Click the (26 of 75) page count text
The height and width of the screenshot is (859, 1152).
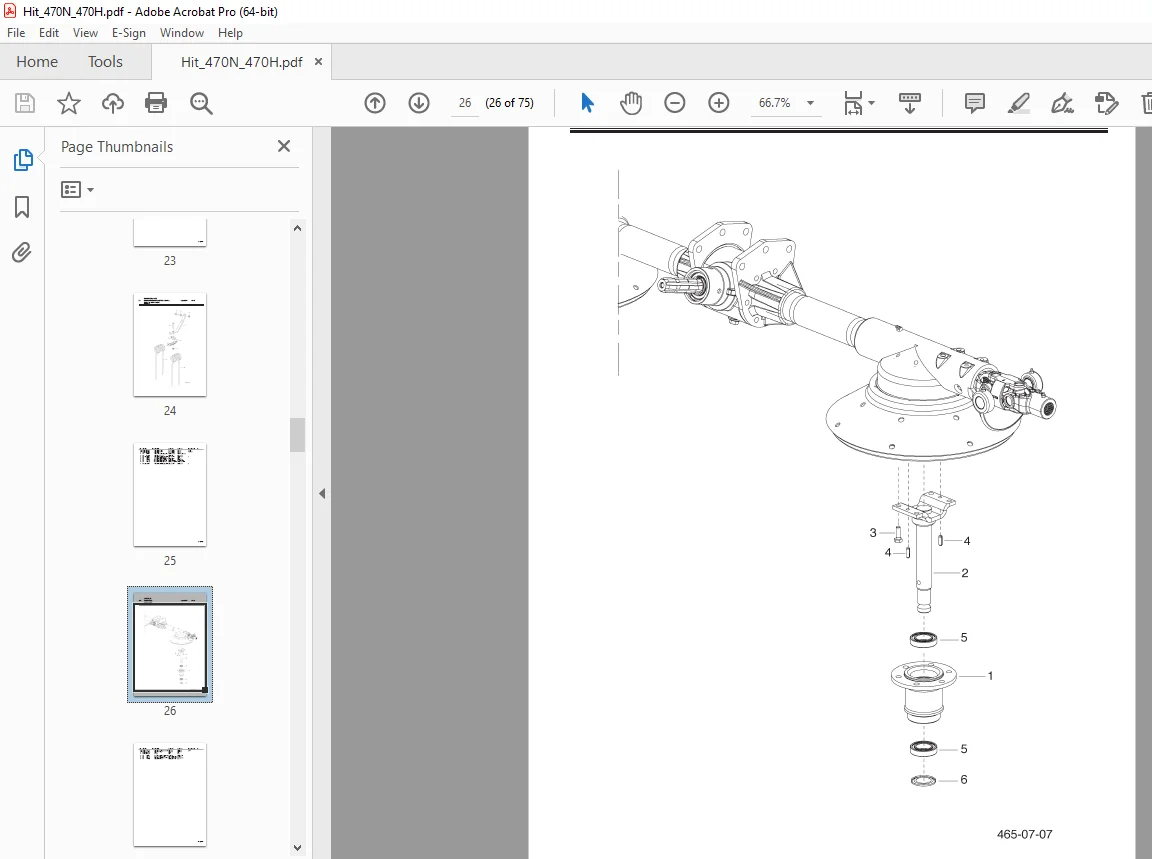click(509, 103)
